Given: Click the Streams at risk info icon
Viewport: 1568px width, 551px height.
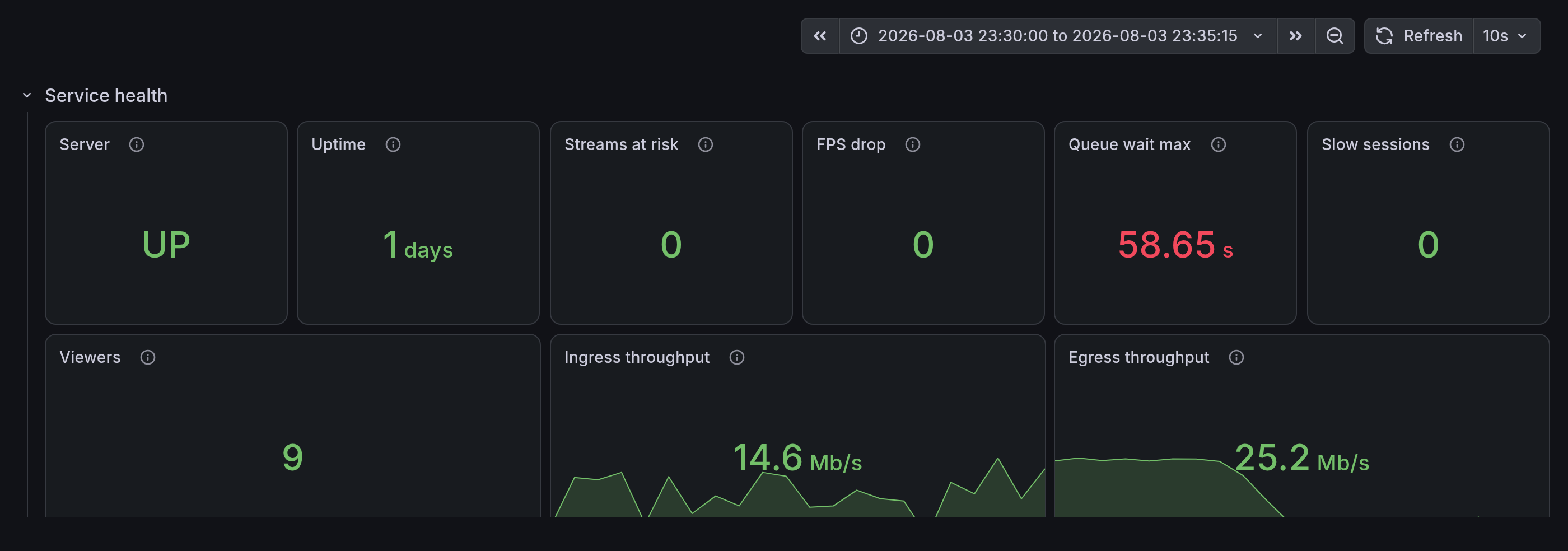Looking at the screenshot, I should pos(705,144).
